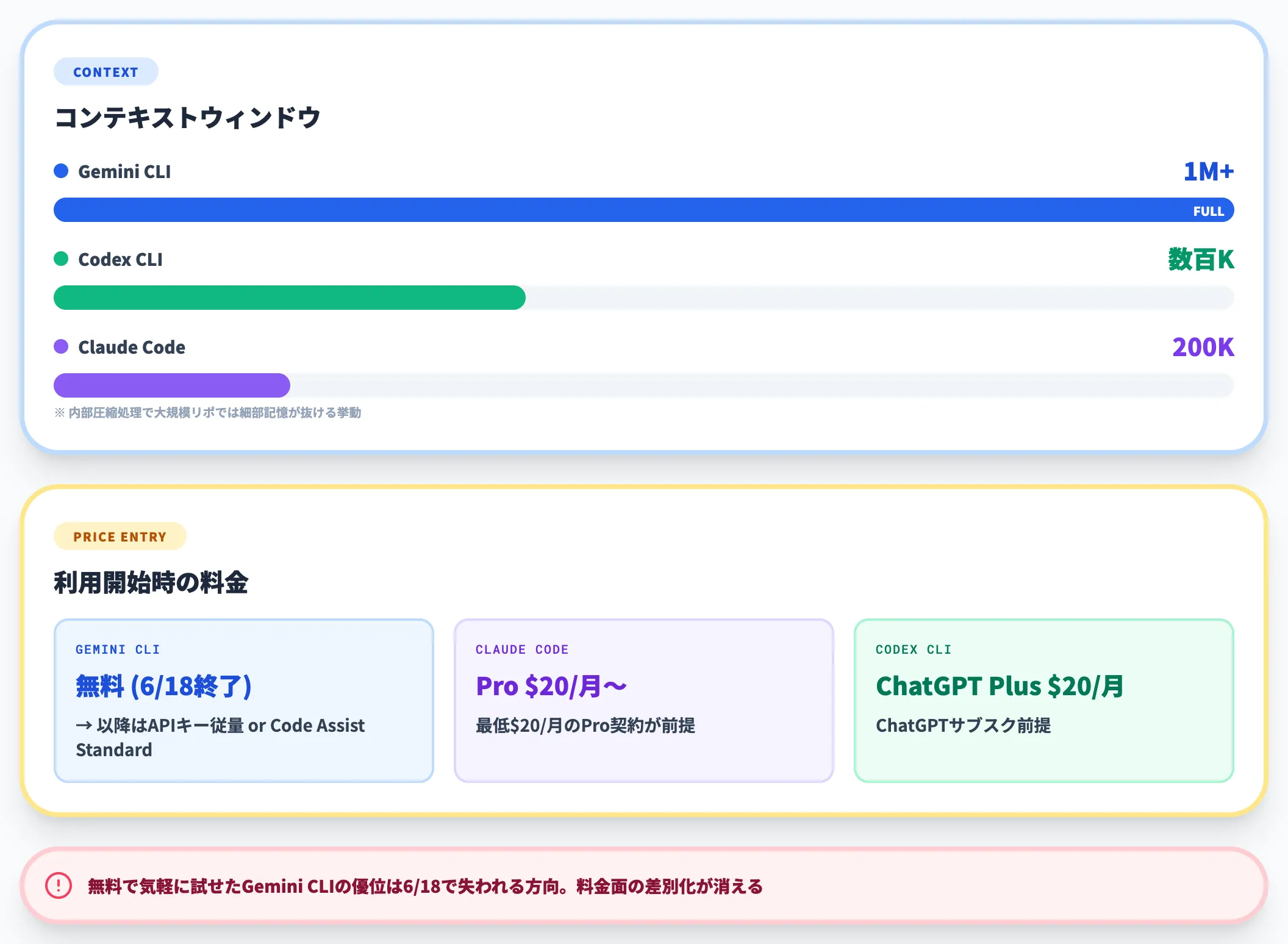Click the 無料 (6/18終了) price text

(163, 686)
